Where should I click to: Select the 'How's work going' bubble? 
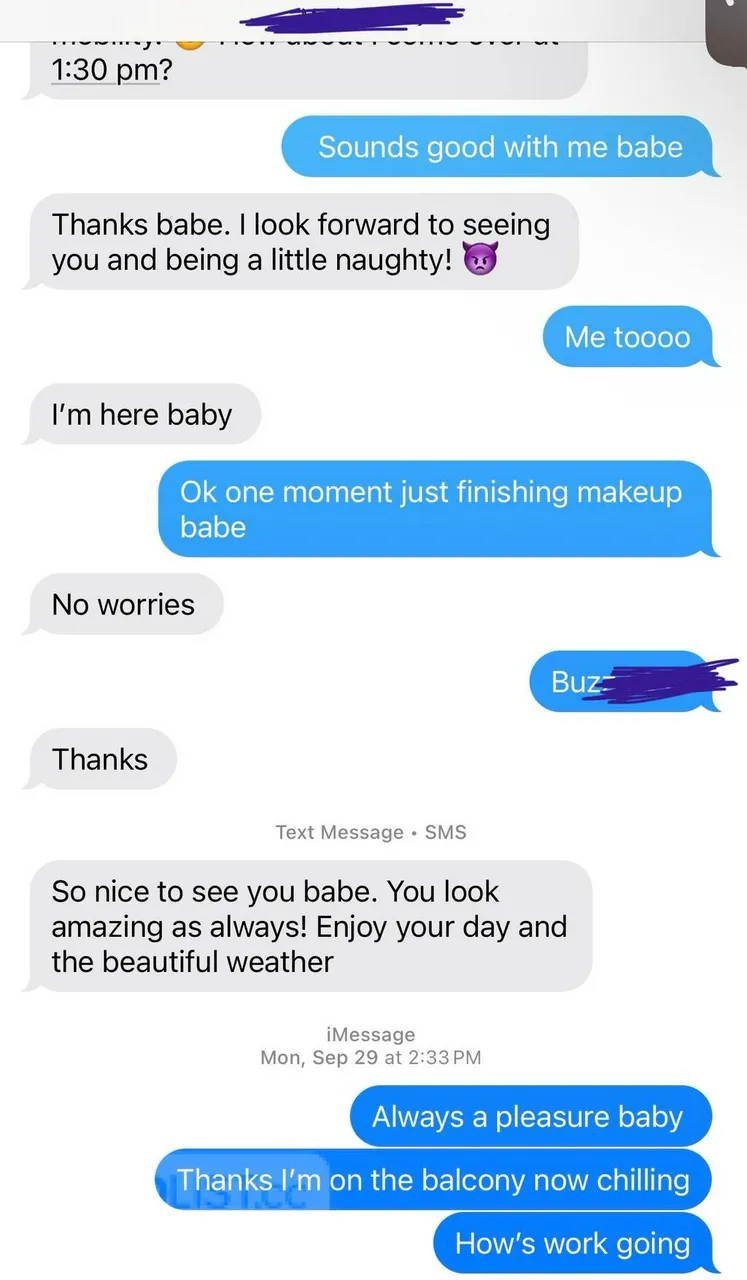pyautogui.click(x=575, y=1243)
